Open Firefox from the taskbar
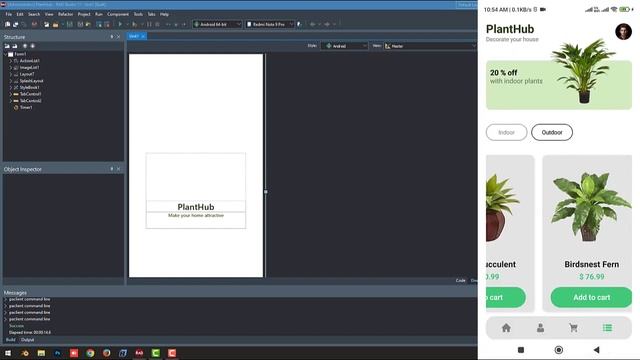Viewport: 640px width, 360px height. 107,353
